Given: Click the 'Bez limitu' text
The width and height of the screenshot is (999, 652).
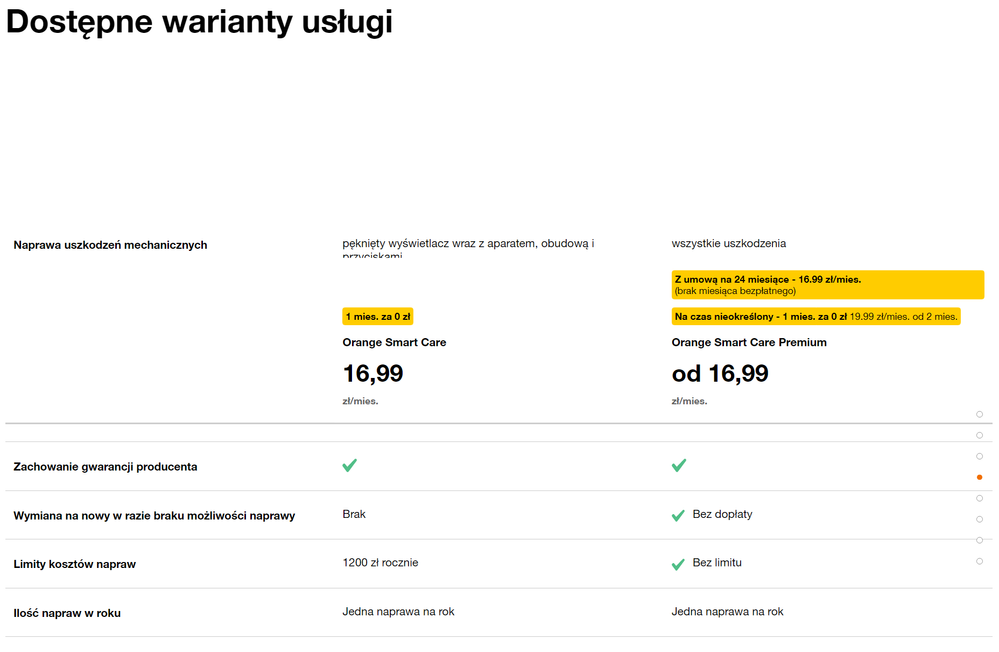Looking at the screenshot, I should tap(717, 563).
